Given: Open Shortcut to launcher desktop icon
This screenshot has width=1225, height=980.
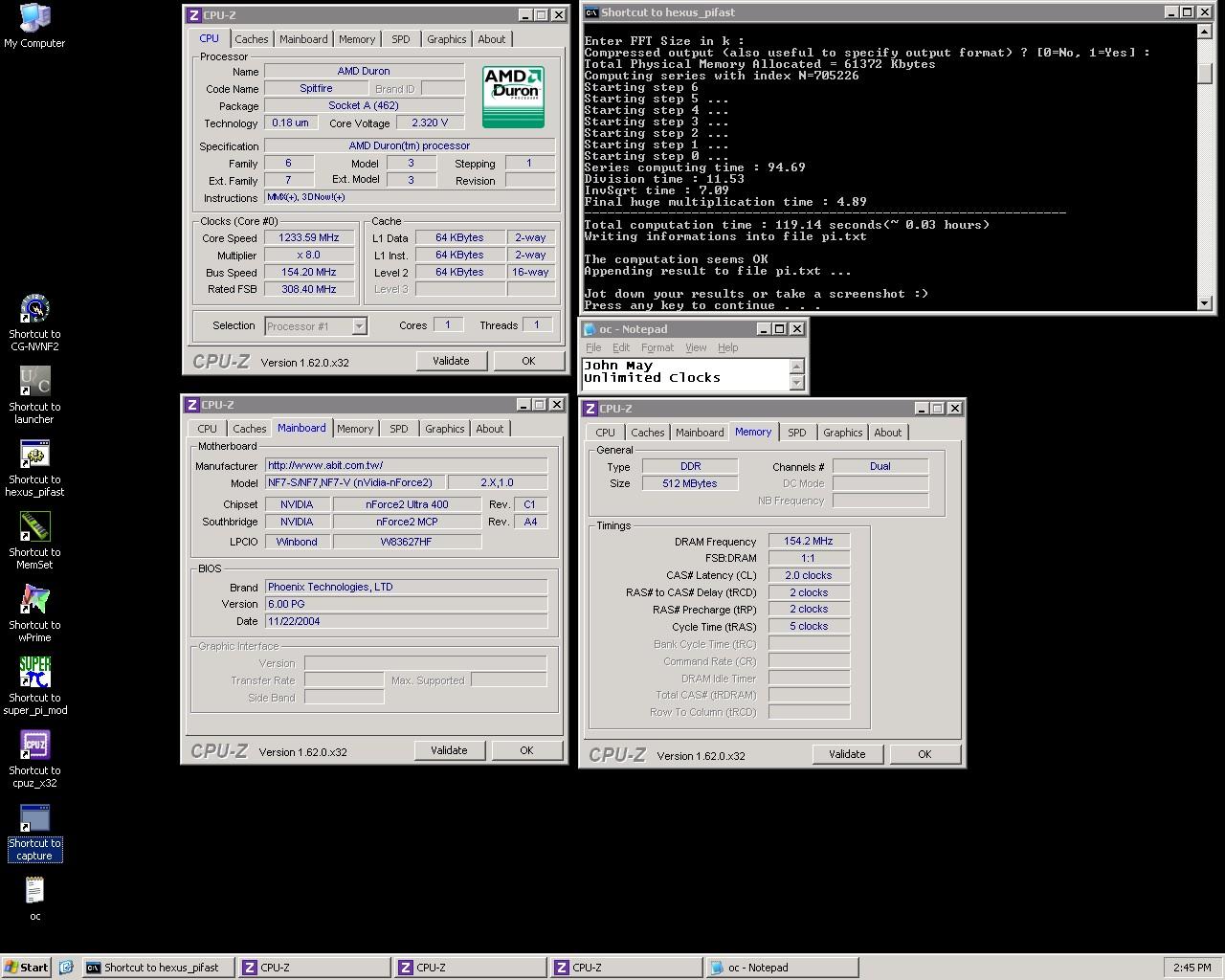Looking at the screenshot, I should tap(34, 395).
